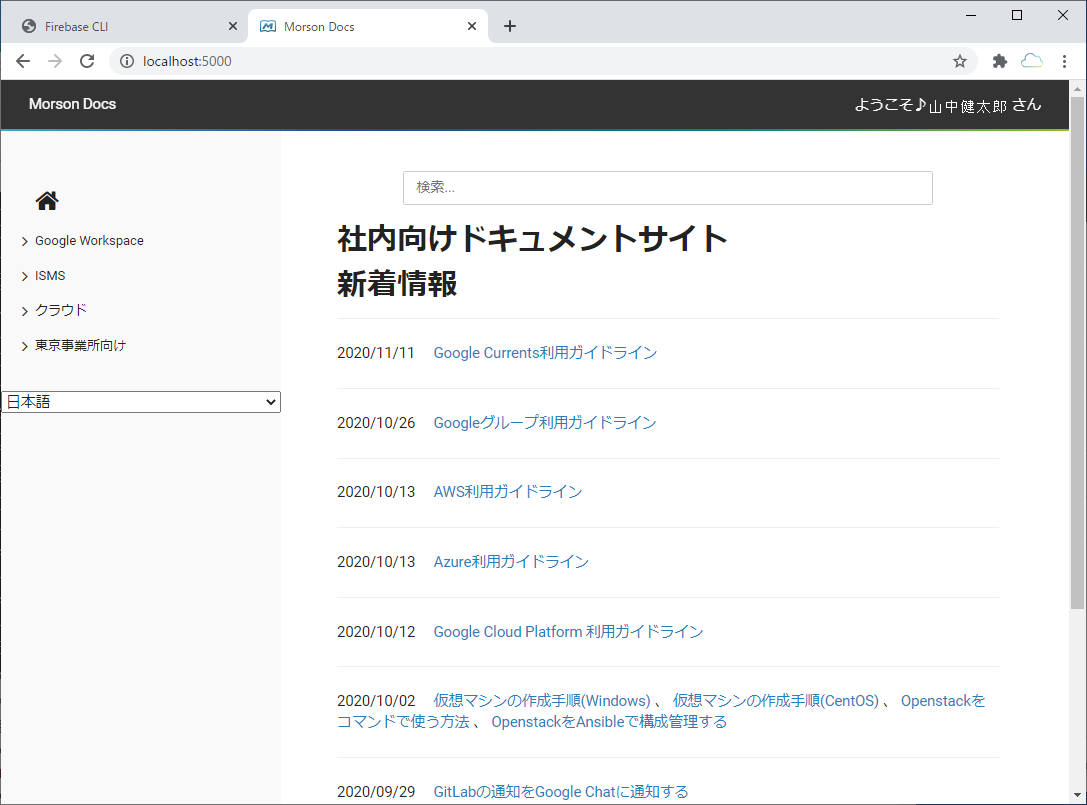The height and width of the screenshot is (805, 1087).
Task: Open the 日本語 language dropdown
Action: (141, 402)
